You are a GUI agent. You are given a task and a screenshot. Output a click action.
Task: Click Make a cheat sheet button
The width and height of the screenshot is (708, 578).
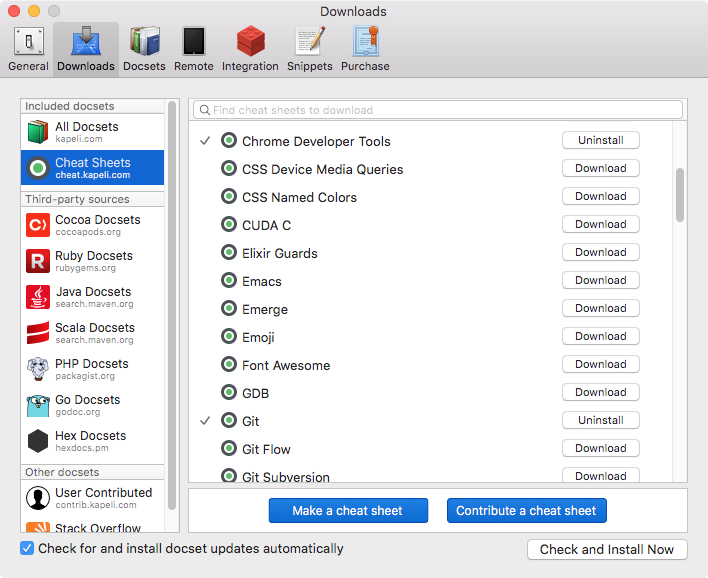(348, 510)
